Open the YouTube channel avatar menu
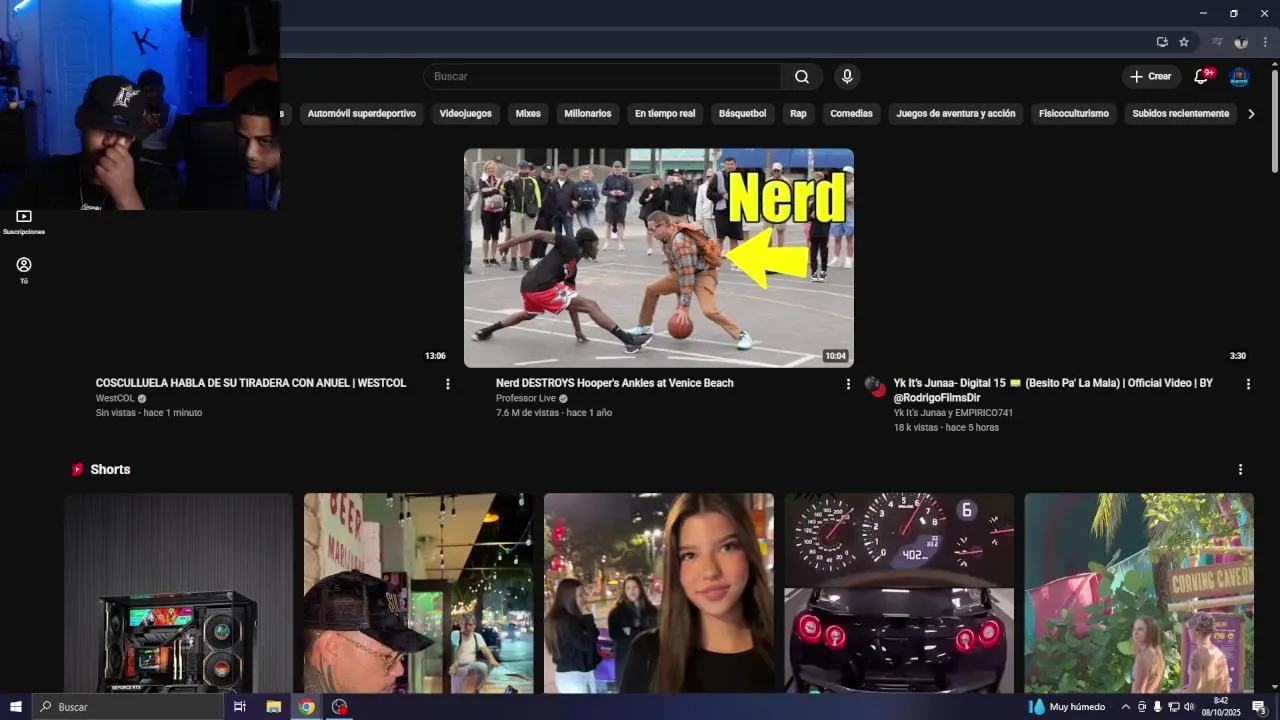The image size is (1280, 720). [x=1239, y=77]
